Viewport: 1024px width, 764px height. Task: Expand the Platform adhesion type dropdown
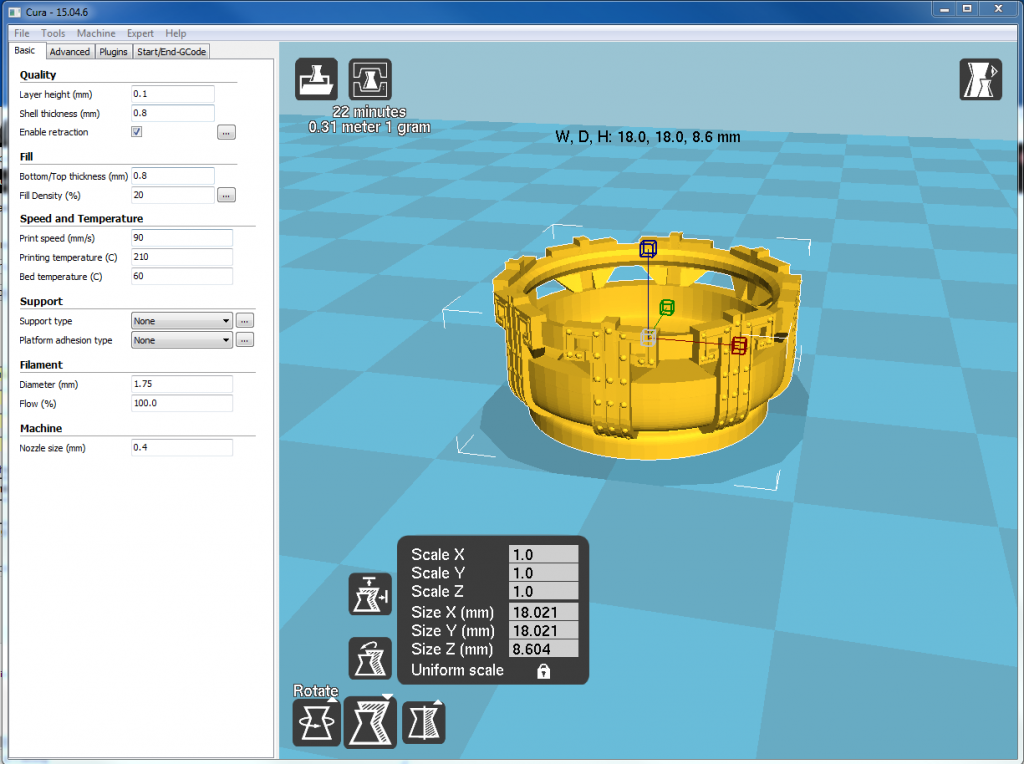[x=182, y=340]
